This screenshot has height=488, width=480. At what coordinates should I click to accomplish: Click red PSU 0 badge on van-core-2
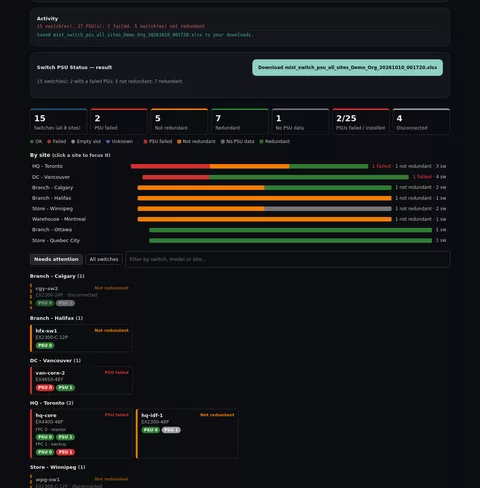[45, 388]
